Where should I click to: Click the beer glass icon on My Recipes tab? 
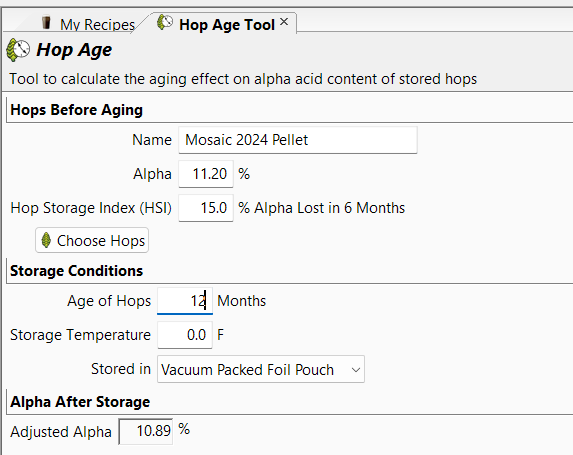tap(46, 22)
